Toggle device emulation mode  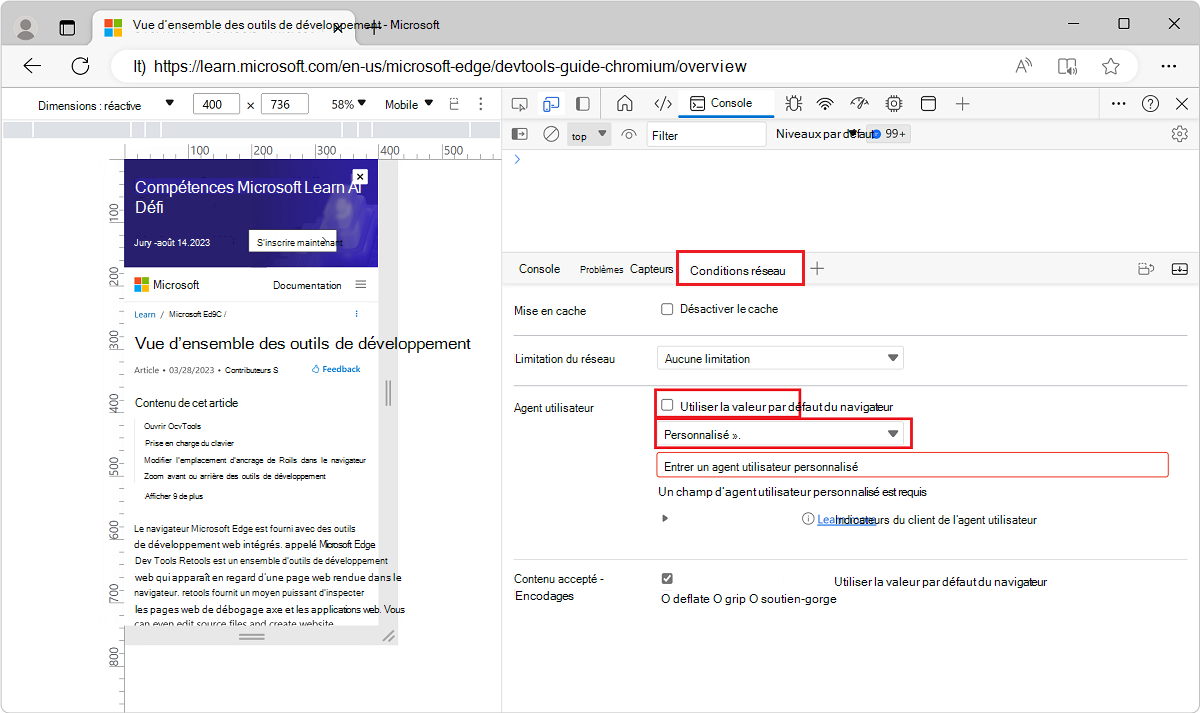tap(551, 103)
